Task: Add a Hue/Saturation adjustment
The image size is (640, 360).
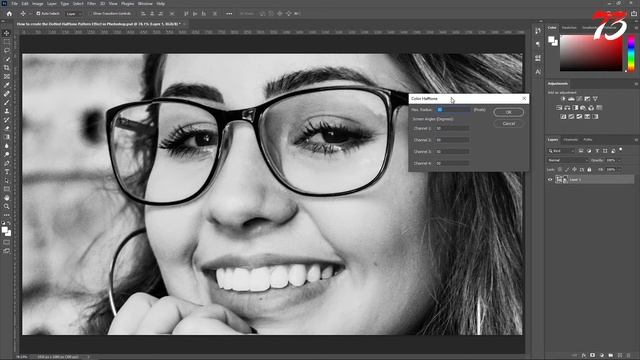Action: pyautogui.click(x=559, y=108)
